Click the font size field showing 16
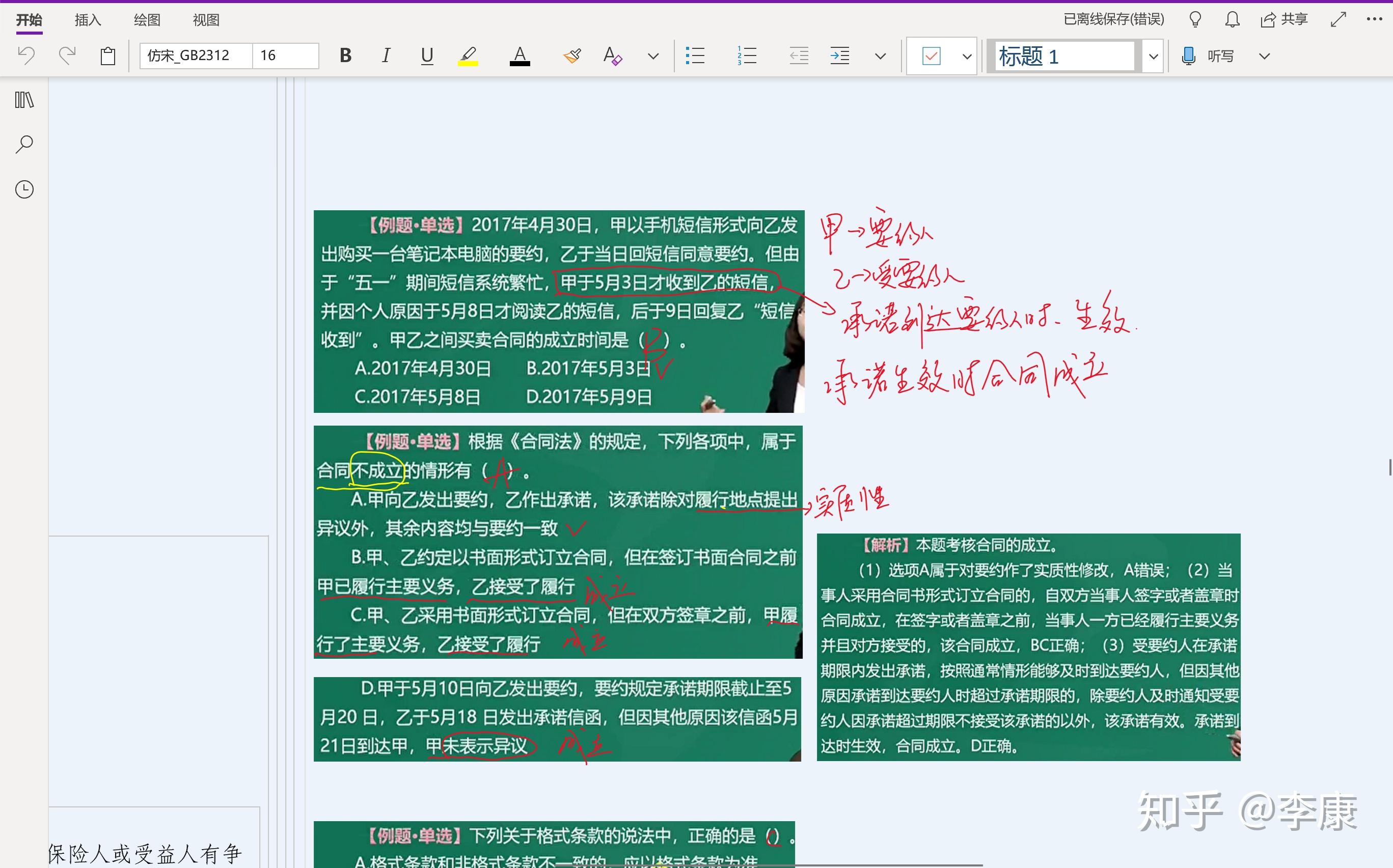 coord(285,55)
